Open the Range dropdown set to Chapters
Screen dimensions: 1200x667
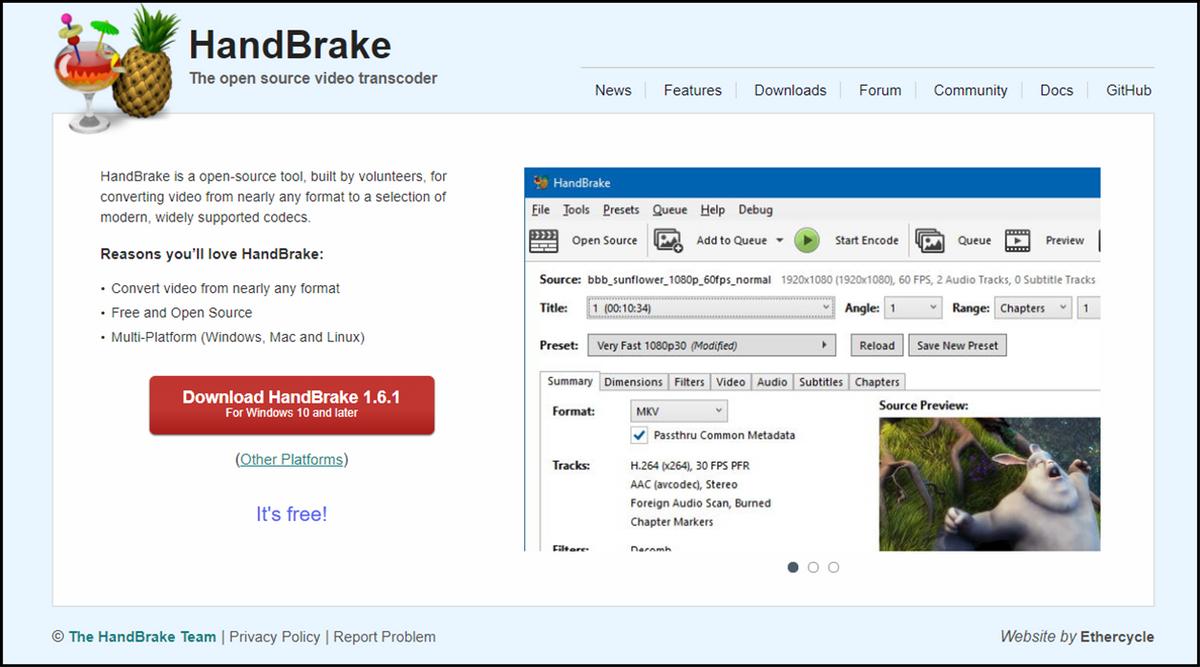point(1033,308)
